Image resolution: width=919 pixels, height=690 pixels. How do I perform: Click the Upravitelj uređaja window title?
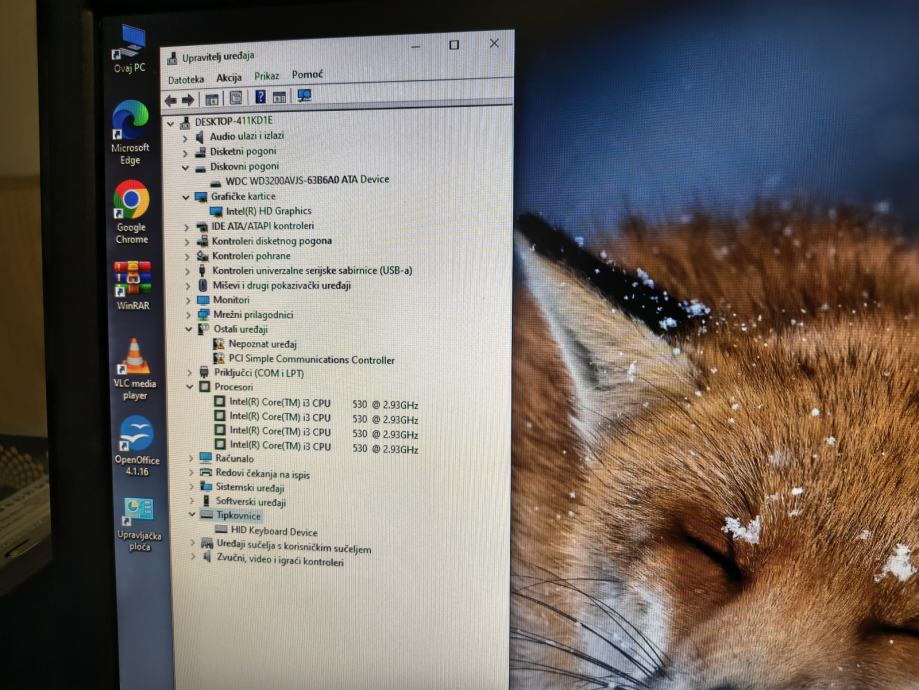217,57
